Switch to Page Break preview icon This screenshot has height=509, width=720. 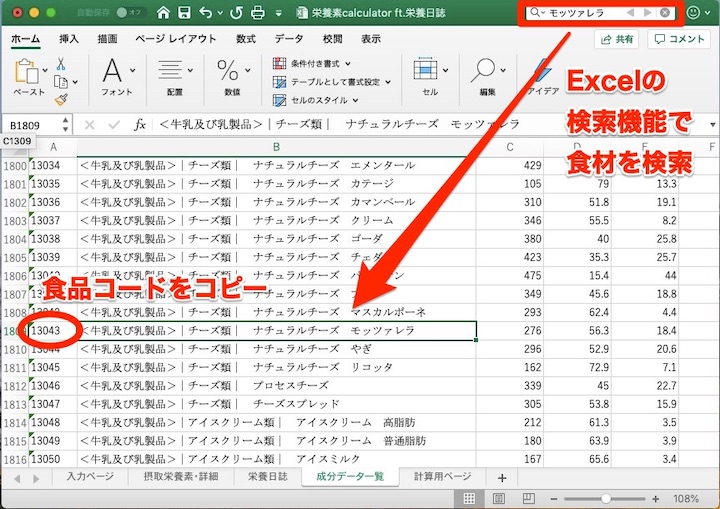[x=529, y=498]
